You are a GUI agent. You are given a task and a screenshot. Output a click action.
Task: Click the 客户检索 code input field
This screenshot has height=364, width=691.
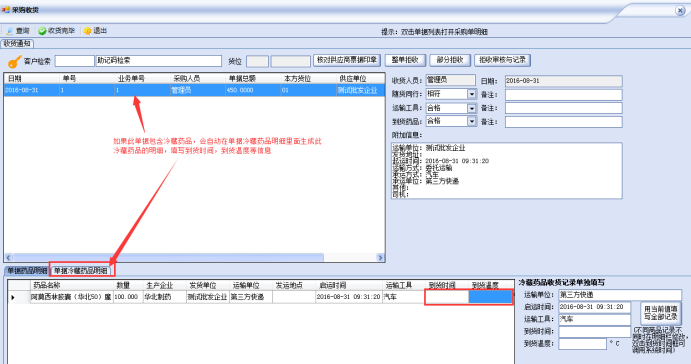click(74, 61)
